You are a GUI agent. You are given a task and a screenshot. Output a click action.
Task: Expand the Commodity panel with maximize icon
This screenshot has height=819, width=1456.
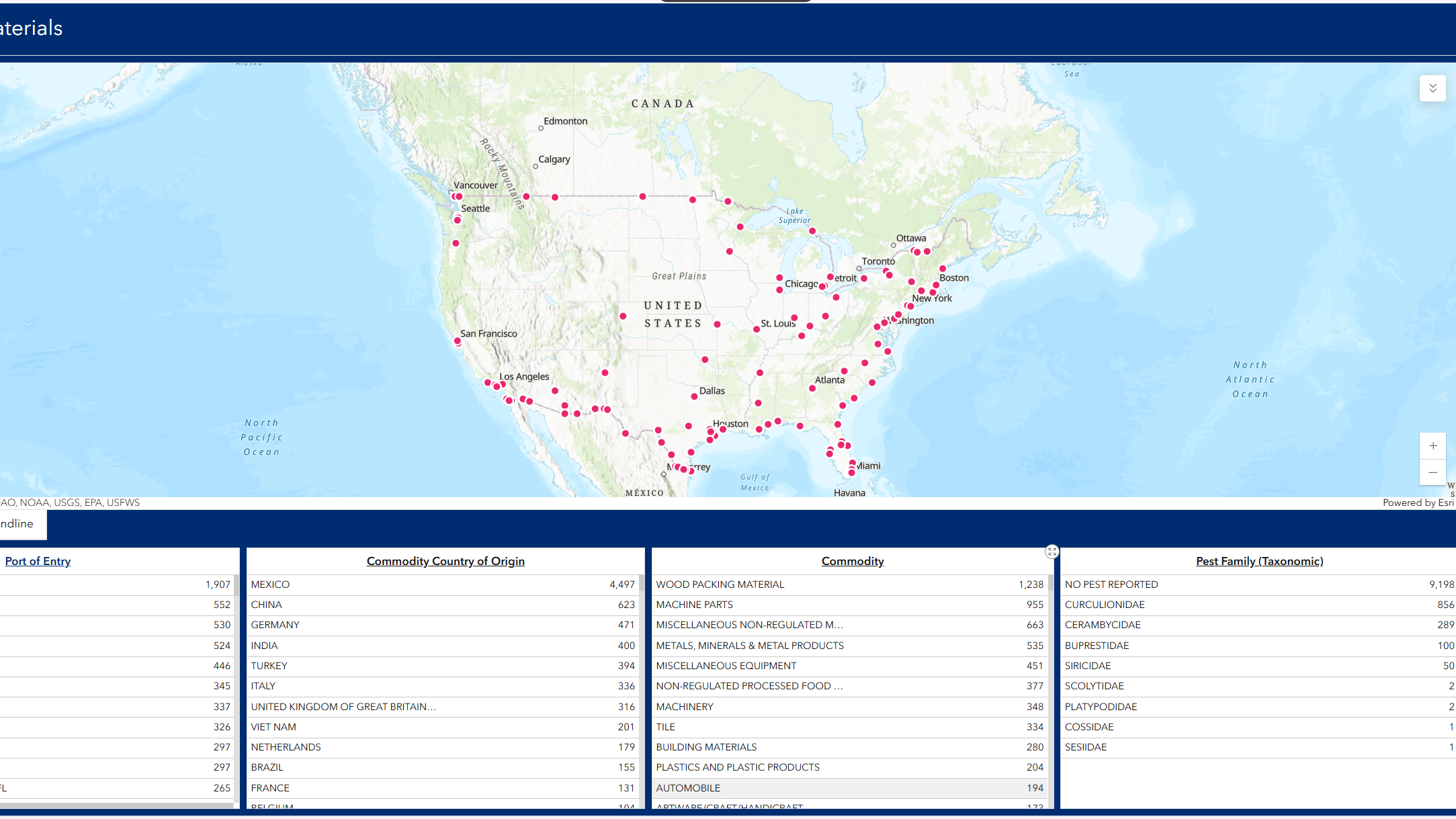coord(1052,552)
